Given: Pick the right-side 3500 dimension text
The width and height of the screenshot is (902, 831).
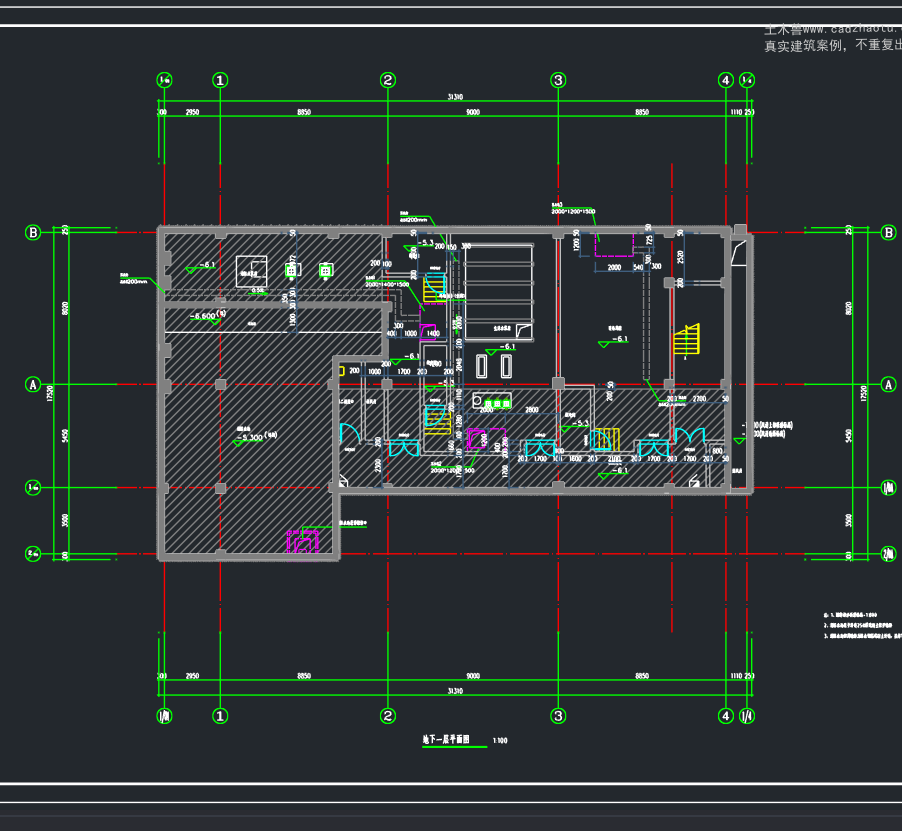Looking at the screenshot, I should click(849, 520).
